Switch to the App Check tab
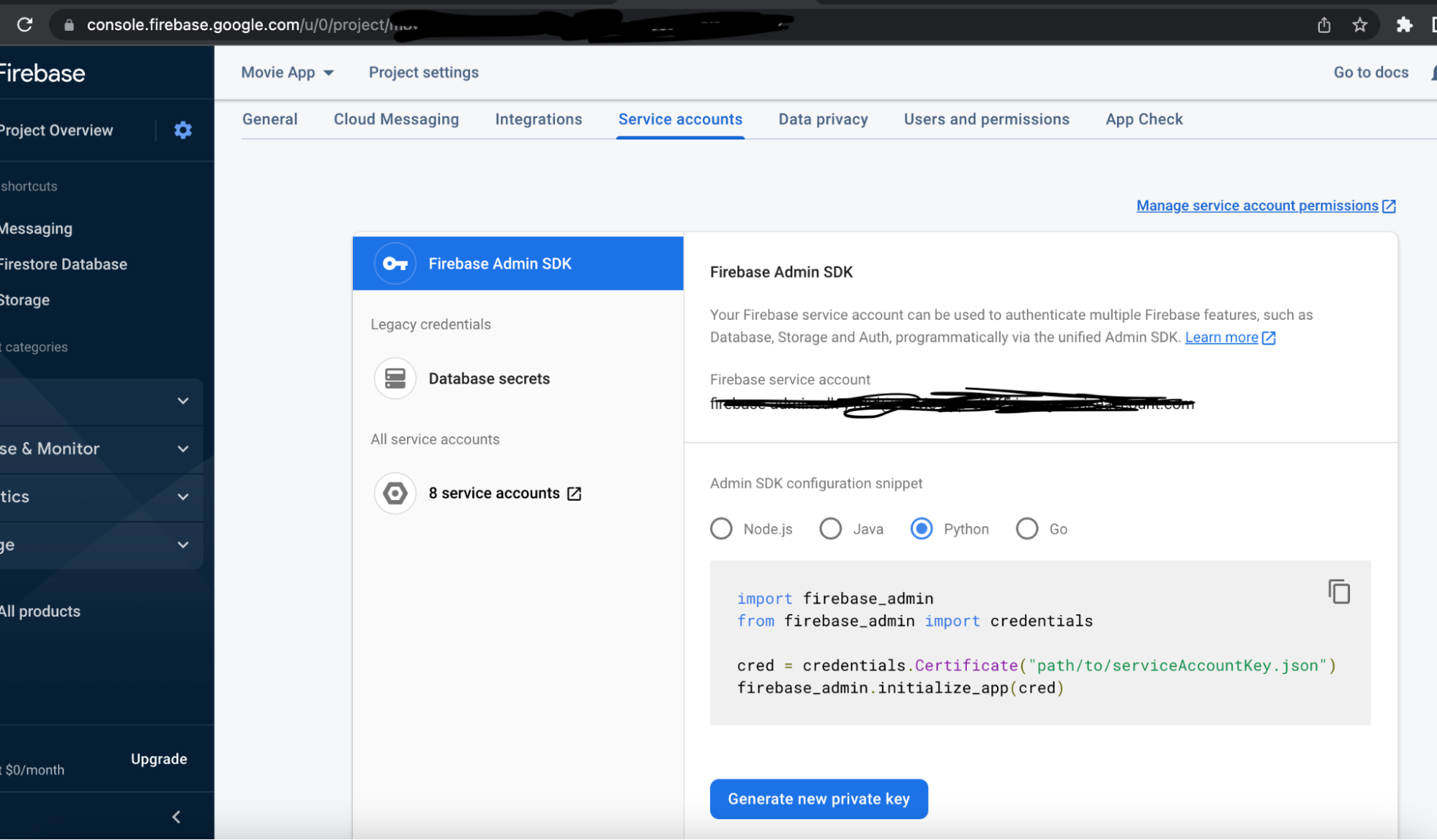 pos(1144,119)
